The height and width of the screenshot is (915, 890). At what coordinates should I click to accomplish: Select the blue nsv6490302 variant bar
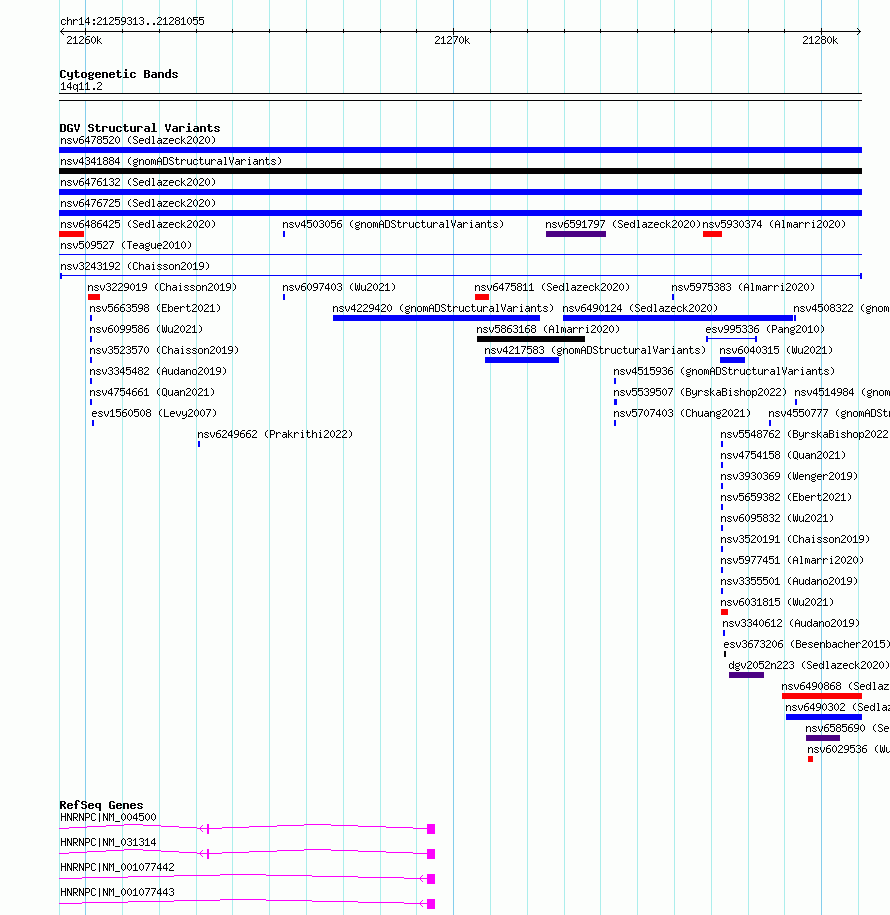coord(824,717)
